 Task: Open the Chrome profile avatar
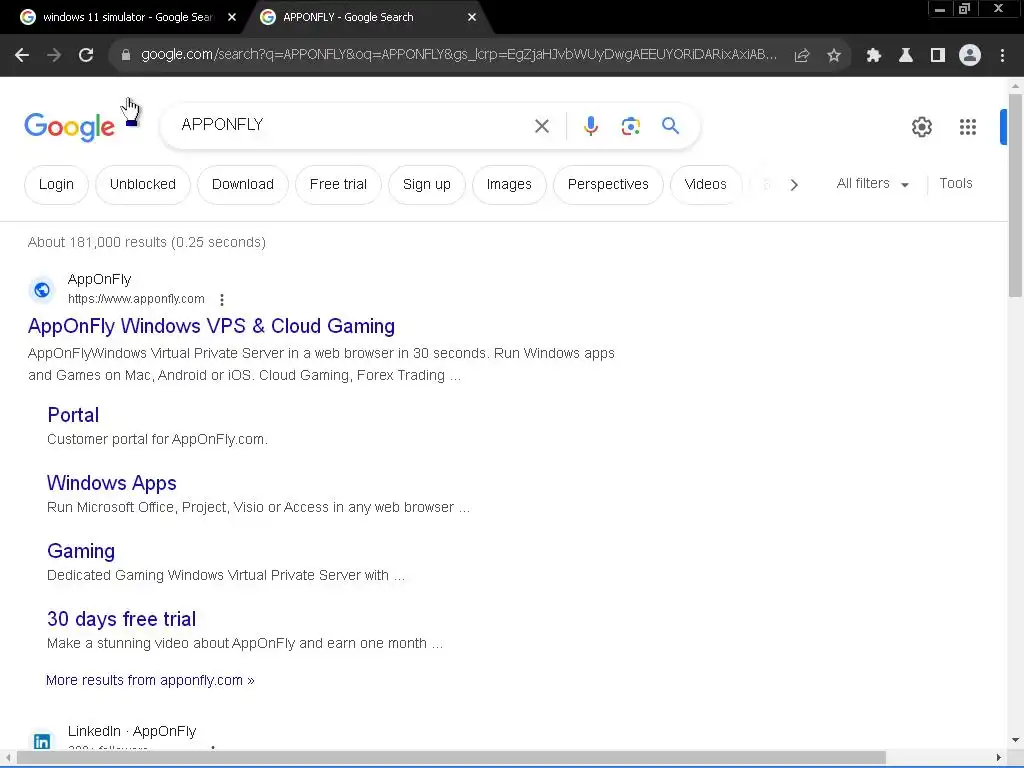coord(970,56)
